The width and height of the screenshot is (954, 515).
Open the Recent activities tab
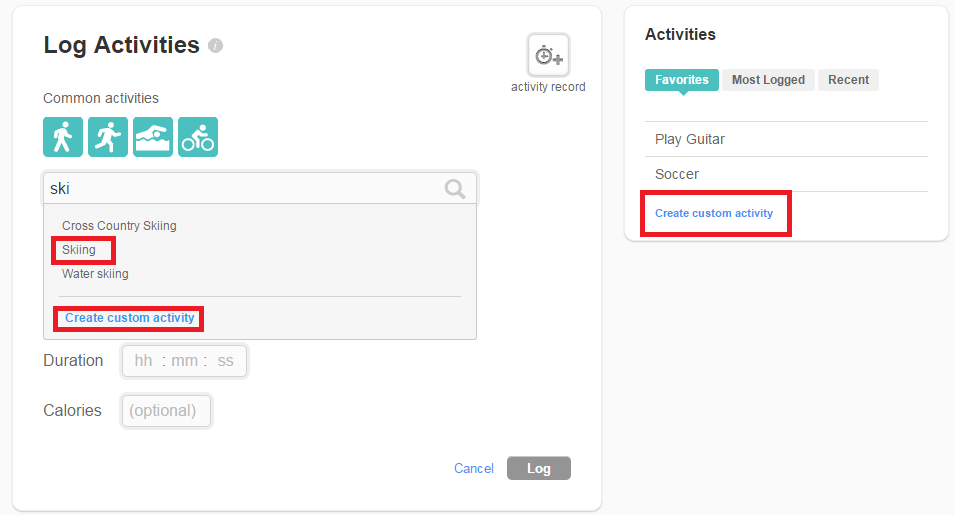tap(848, 80)
